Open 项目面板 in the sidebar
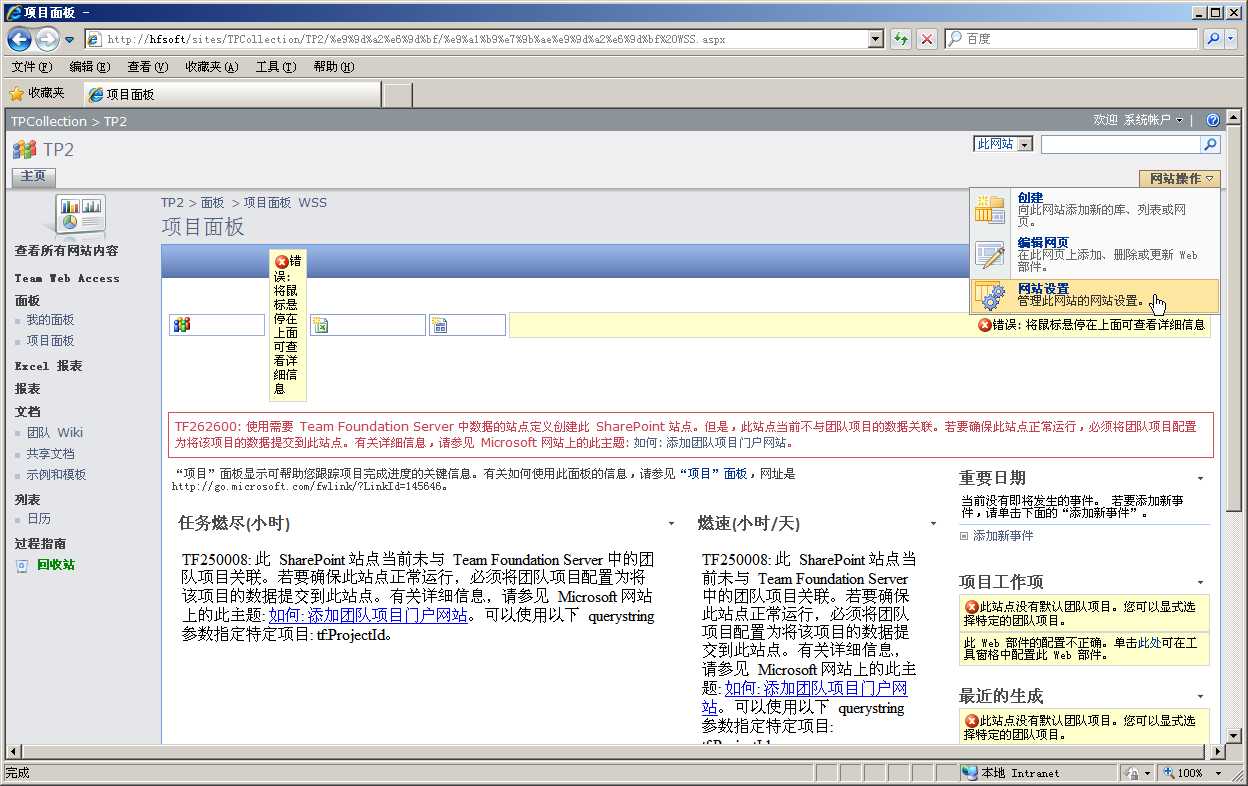1248x786 pixels. point(50,341)
